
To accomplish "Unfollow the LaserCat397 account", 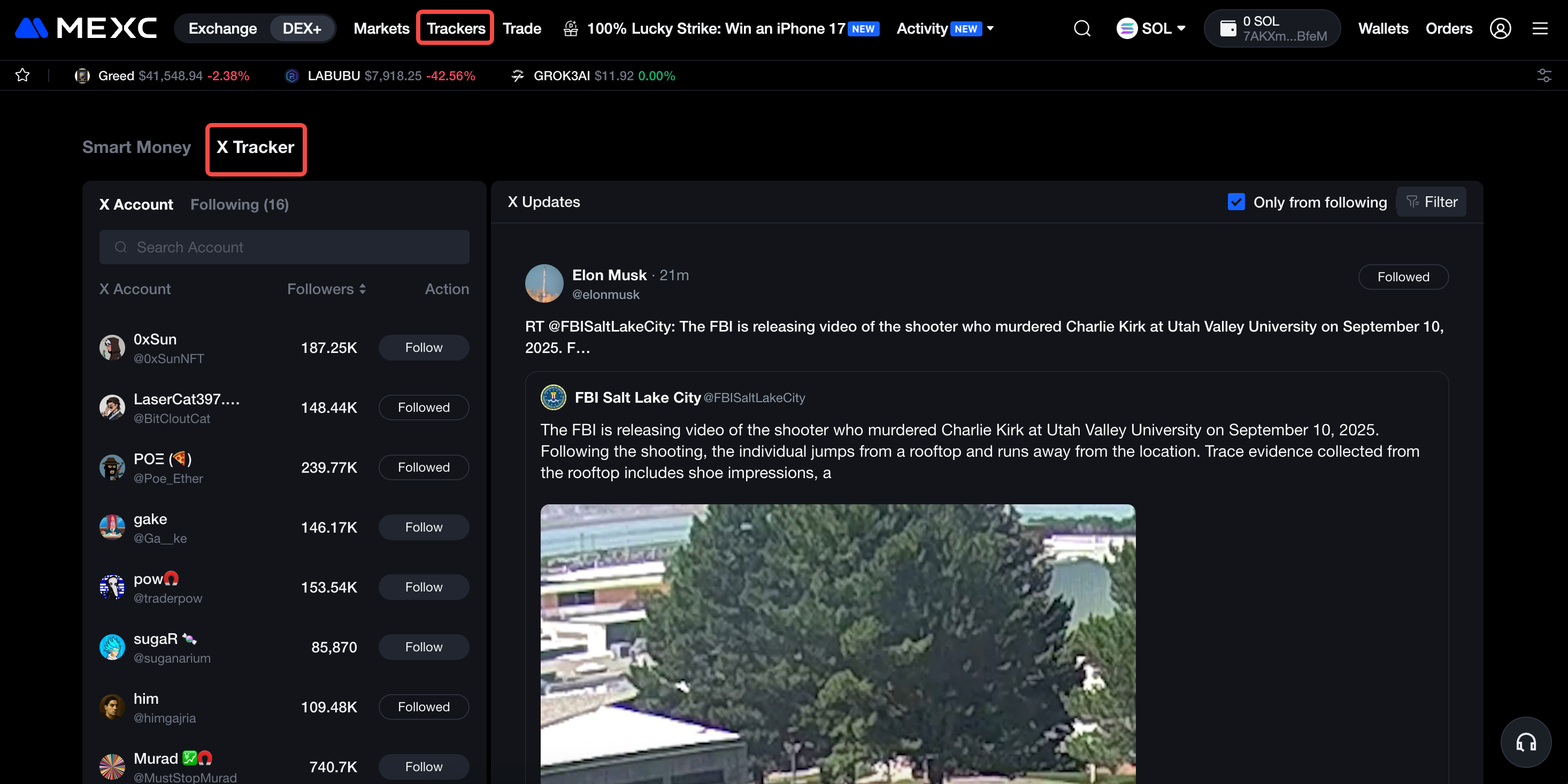I will pos(423,407).
